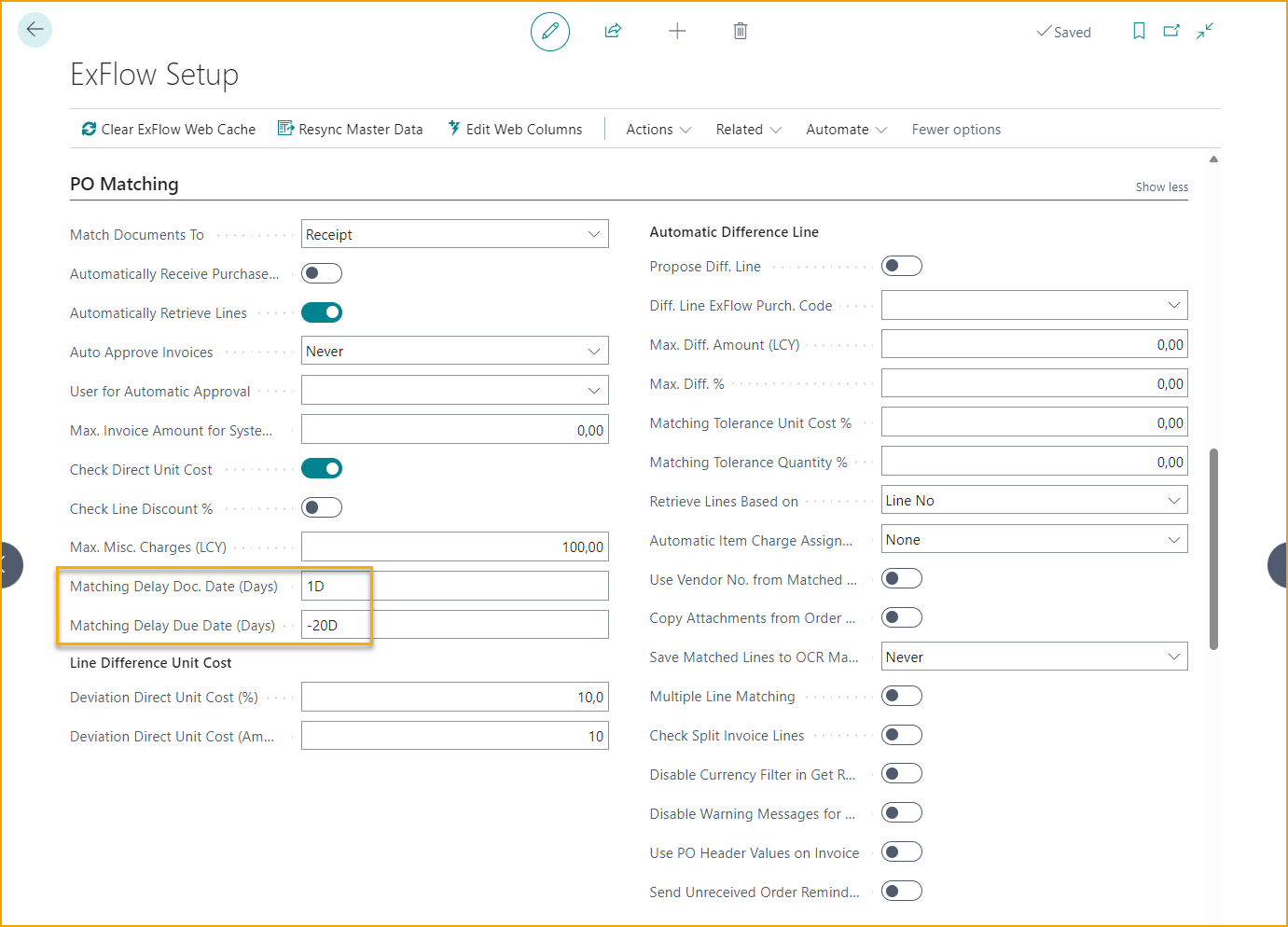Screen dimensions: 1288x927
Task: Click the vertical scrollbar thumb
Action: [x=1213, y=549]
